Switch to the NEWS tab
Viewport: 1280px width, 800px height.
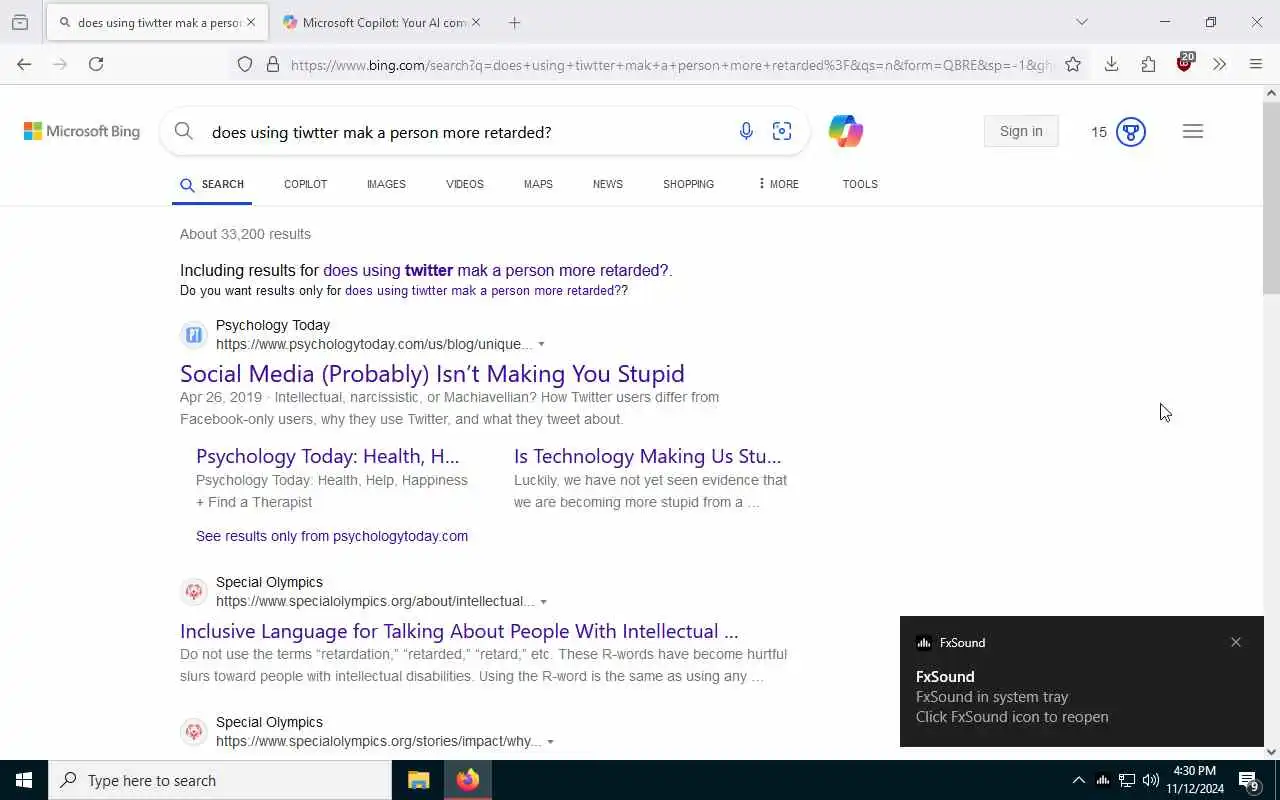pos(608,184)
